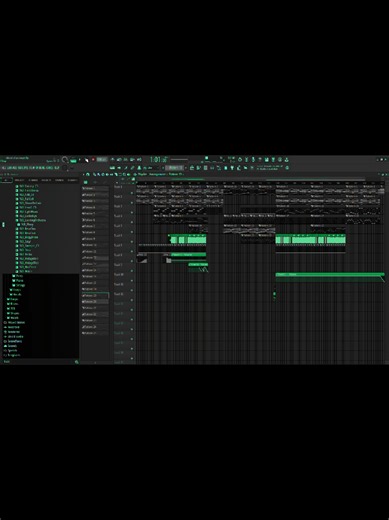Viewport: 389px width, 520px height.
Task: Mute Track 5 using its green switch
Action: tap(132, 232)
